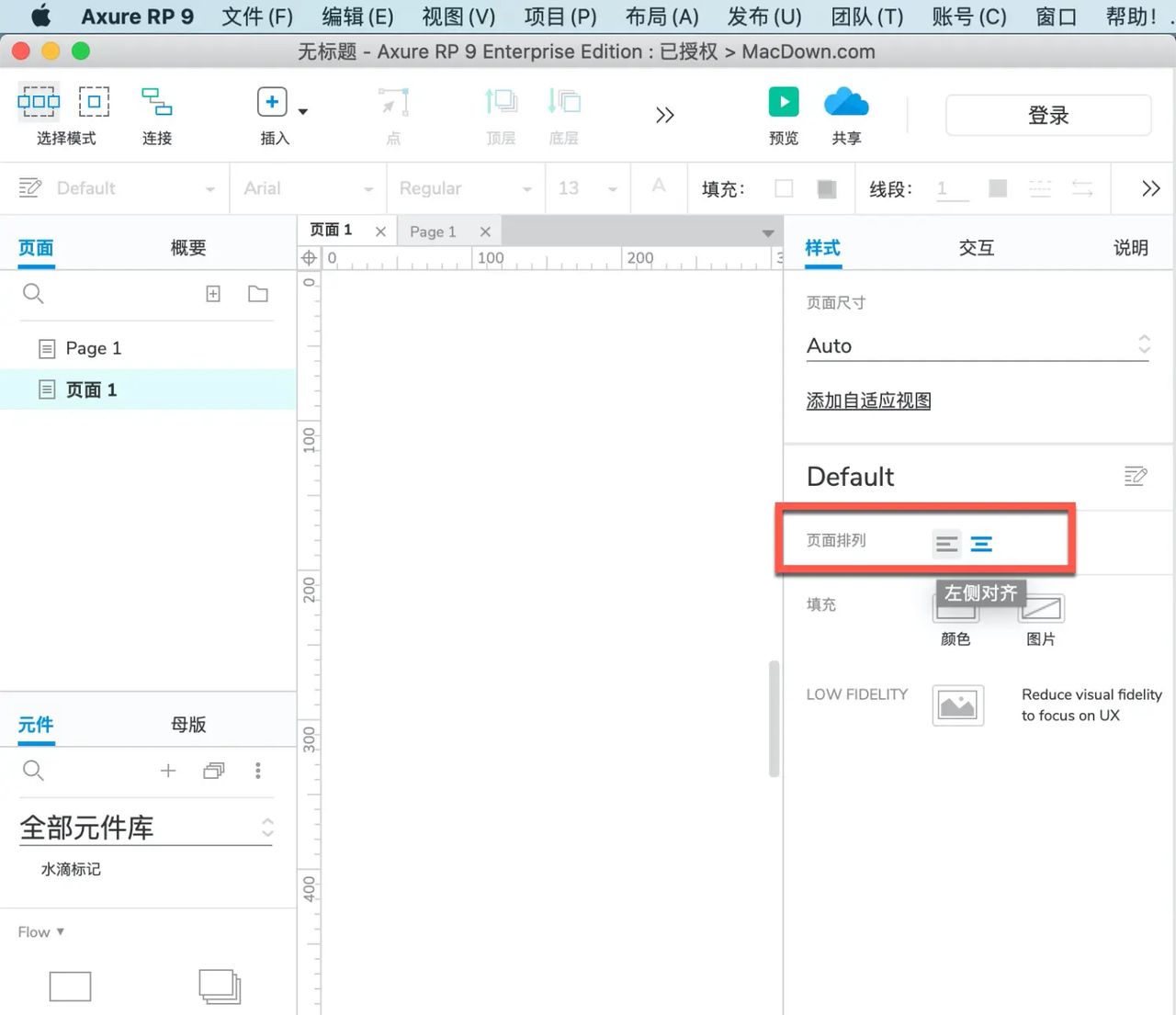Image resolution: width=1176 pixels, height=1015 pixels.
Task: Open the 全部元件库 library dropdown
Action: 146,828
